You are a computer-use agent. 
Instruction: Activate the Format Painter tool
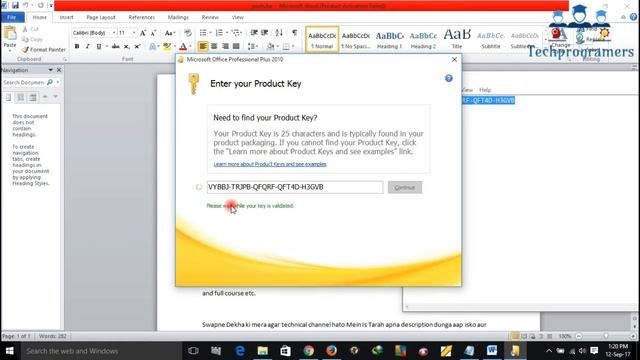pos(44,49)
